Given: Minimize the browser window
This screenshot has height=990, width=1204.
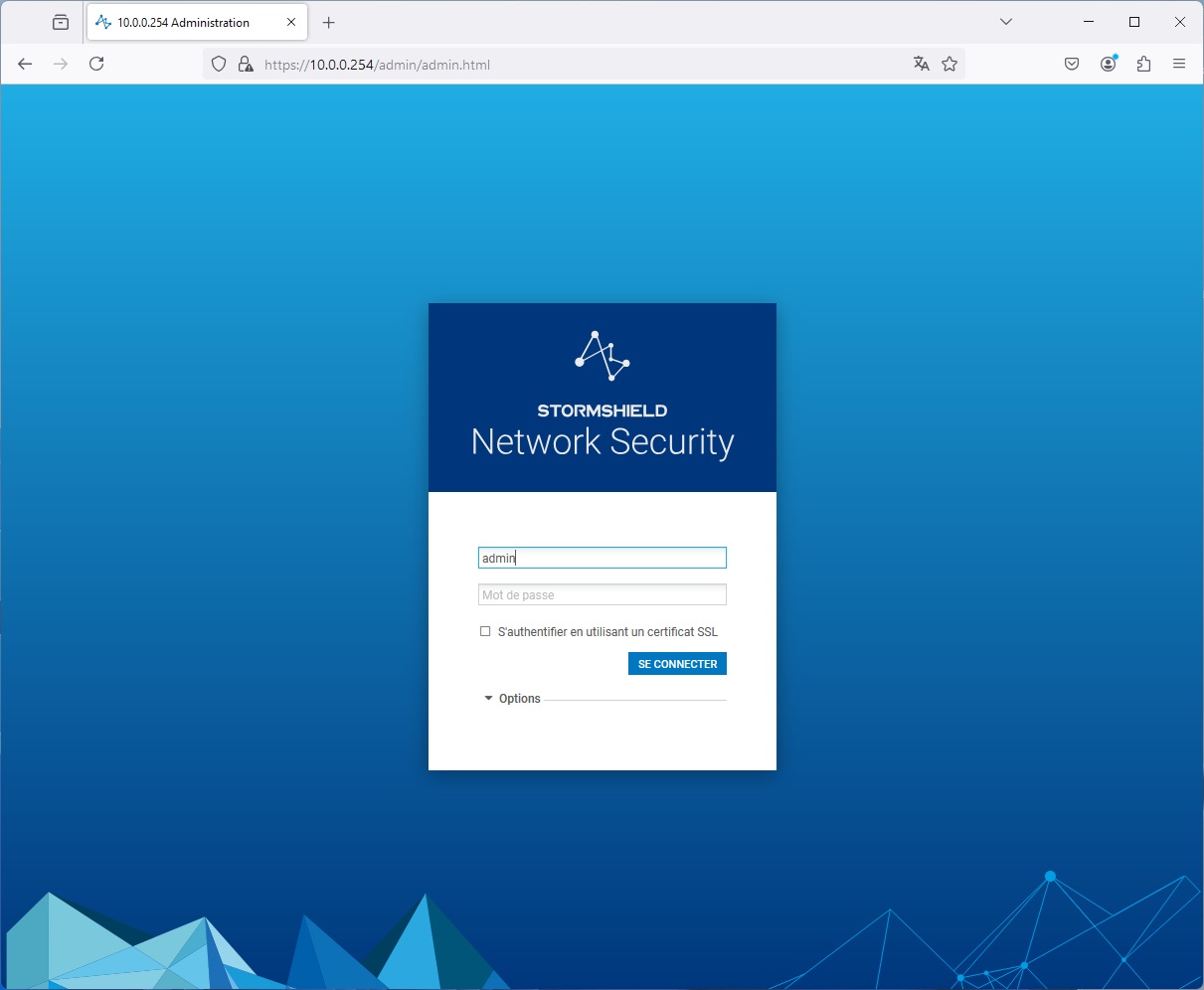Looking at the screenshot, I should pyautogui.click(x=1089, y=22).
